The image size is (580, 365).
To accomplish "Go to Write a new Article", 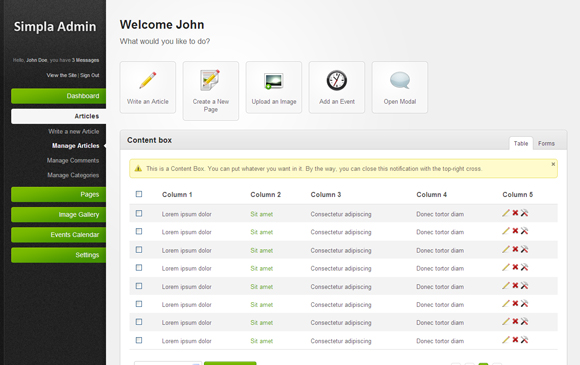I will tap(74, 131).
